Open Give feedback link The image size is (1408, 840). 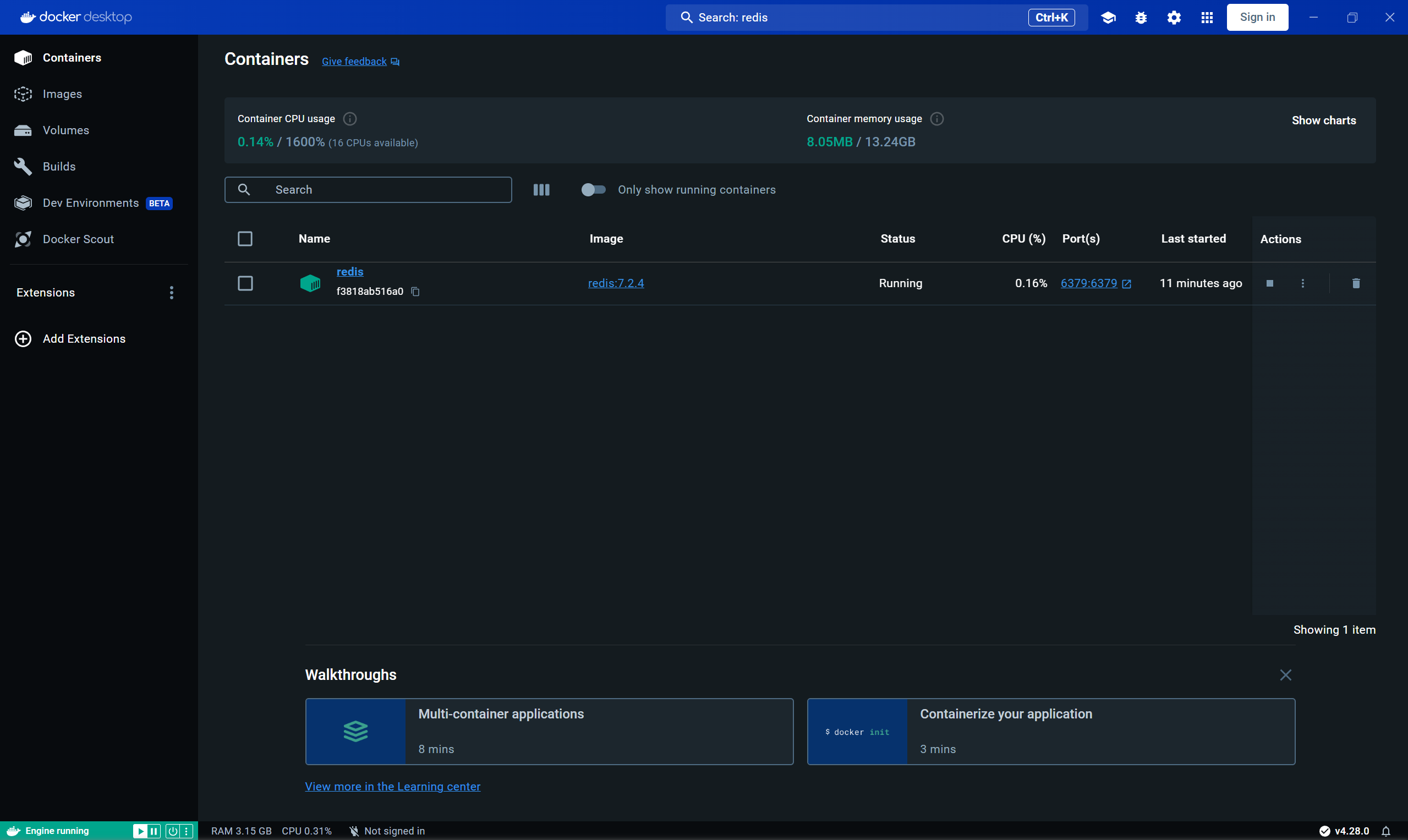(360, 61)
